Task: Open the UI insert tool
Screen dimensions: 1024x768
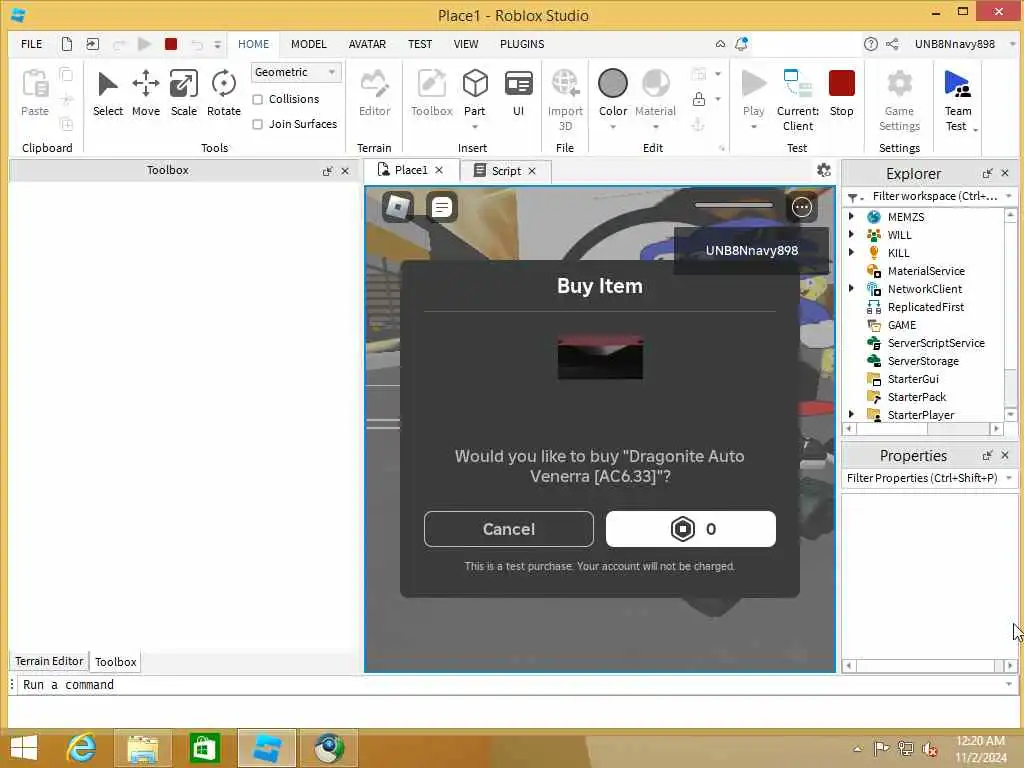Action: point(519,93)
